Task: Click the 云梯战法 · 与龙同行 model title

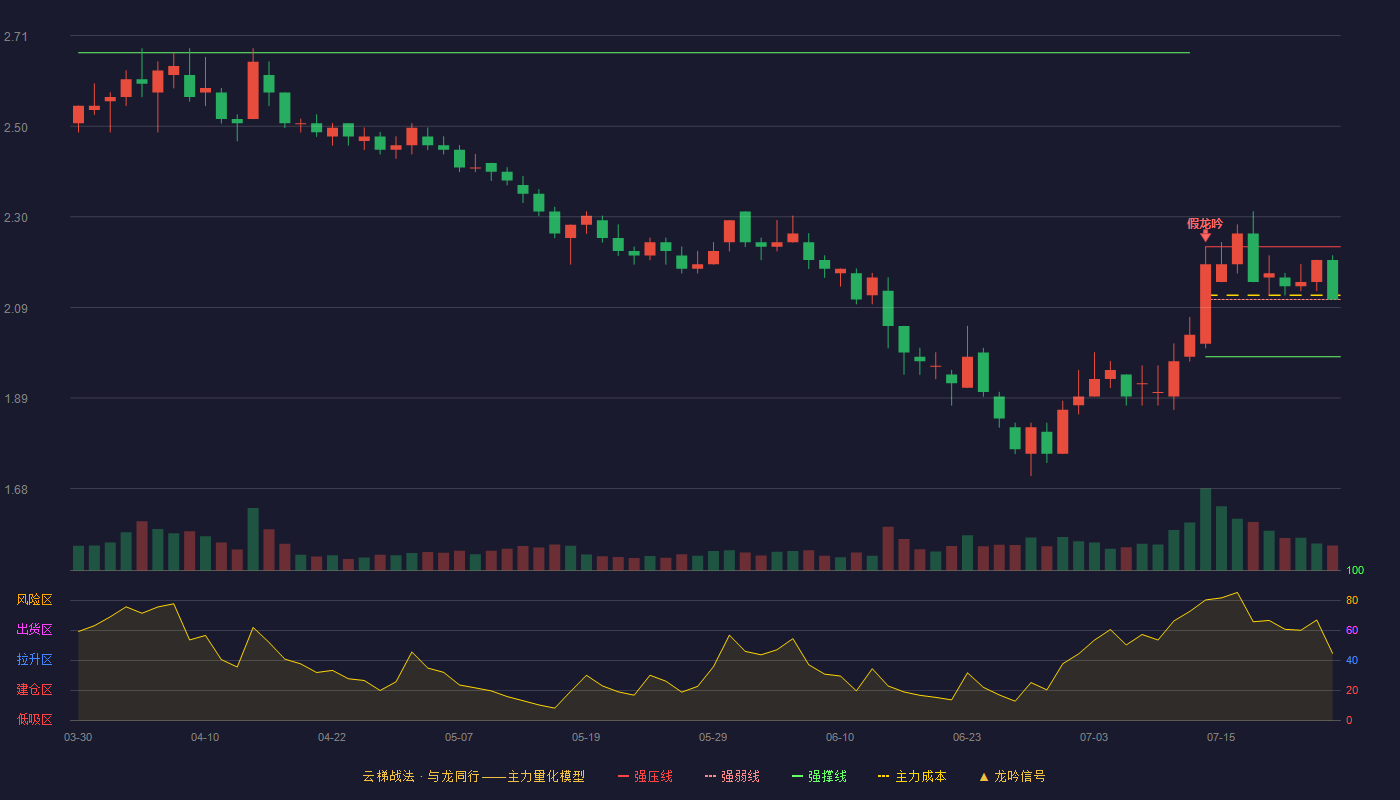Action: coord(474,776)
